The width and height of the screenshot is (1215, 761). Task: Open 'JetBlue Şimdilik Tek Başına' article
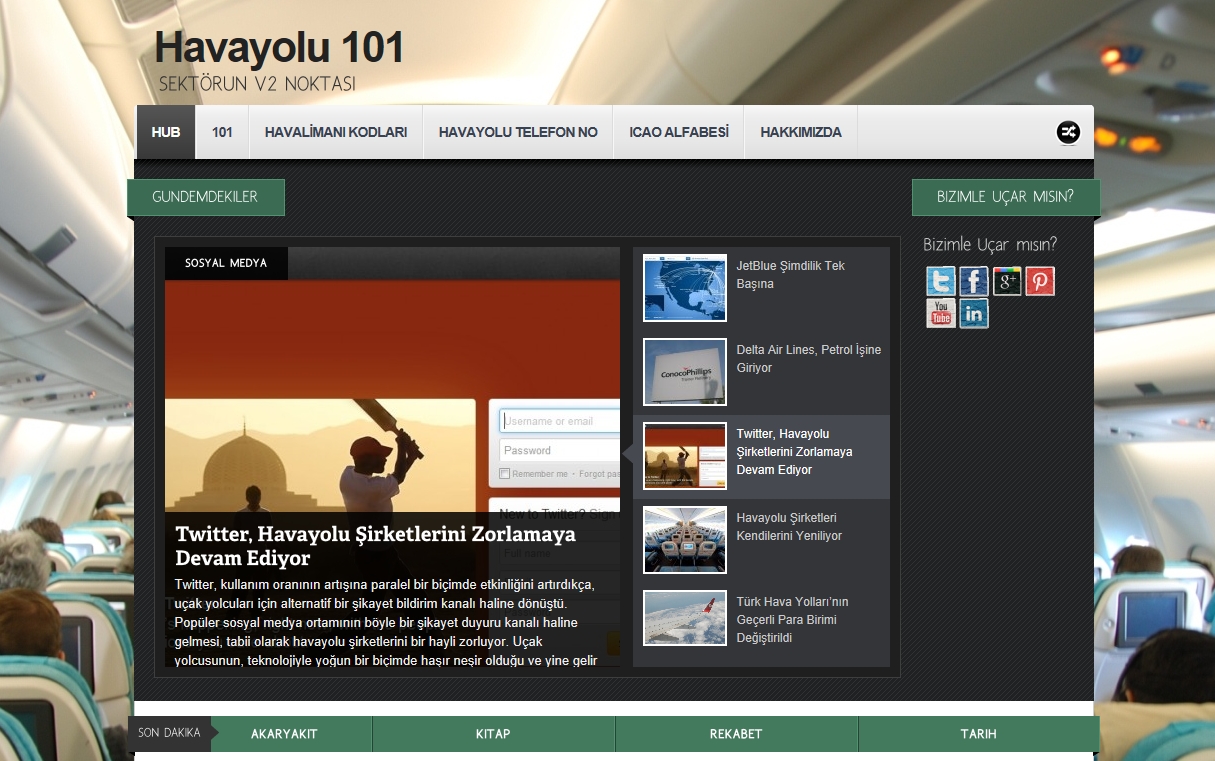tap(791, 275)
